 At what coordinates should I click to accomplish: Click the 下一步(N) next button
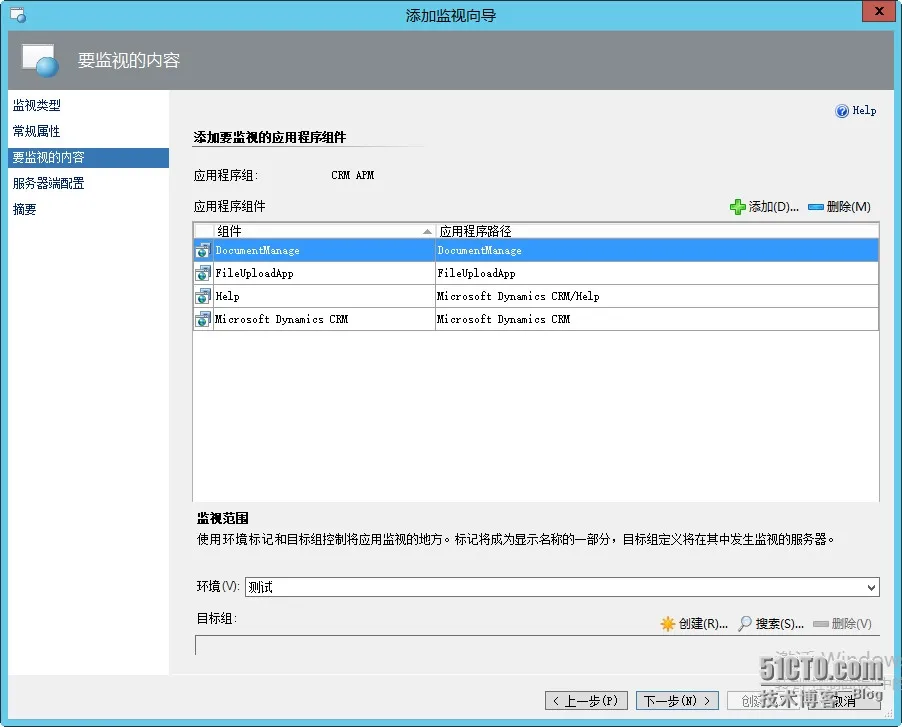point(677,701)
